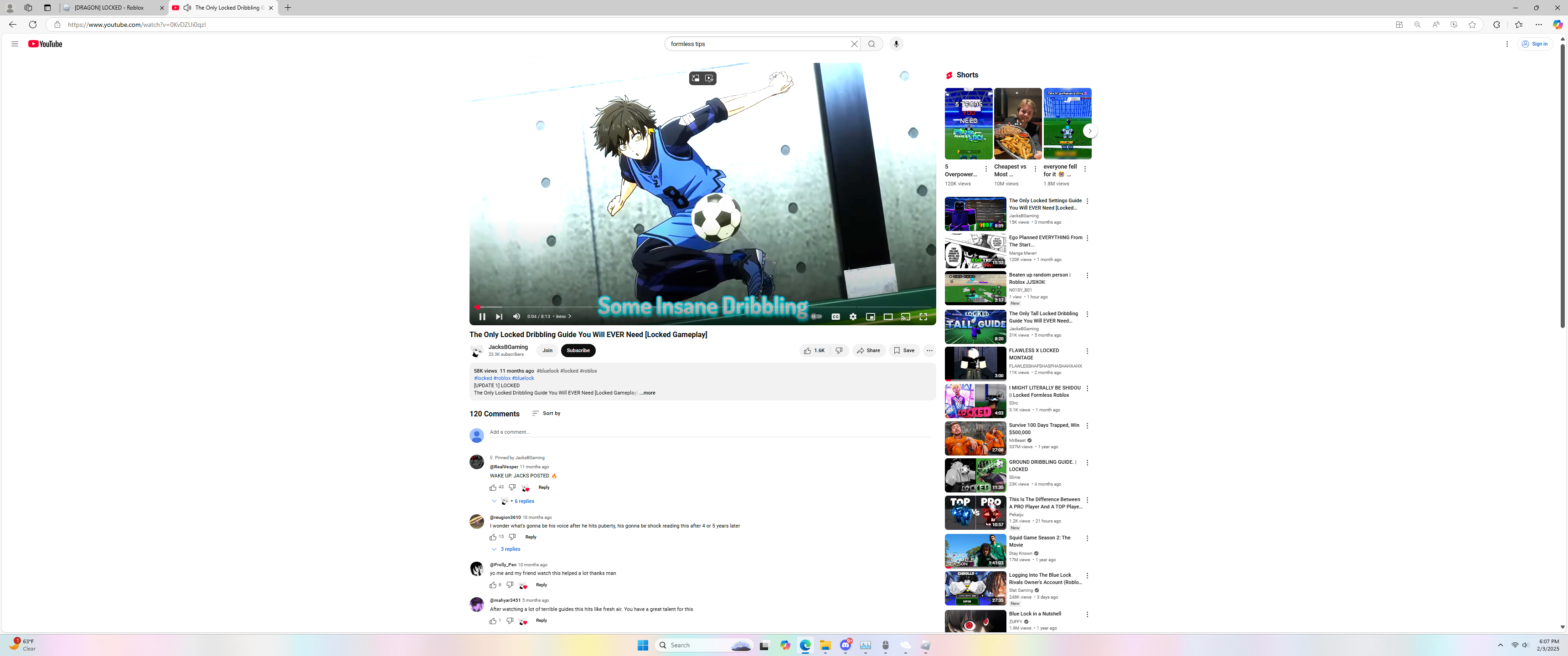The width and height of the screenshot is (1568, 656).
Task: Subscribe to JacksBGaming
Action: click(578, 350)
